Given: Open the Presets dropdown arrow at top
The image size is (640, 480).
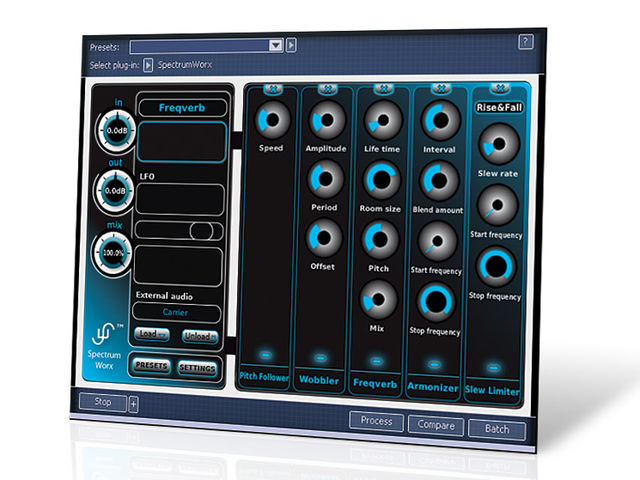Looking at the screenshot, I should pos(276,45).
